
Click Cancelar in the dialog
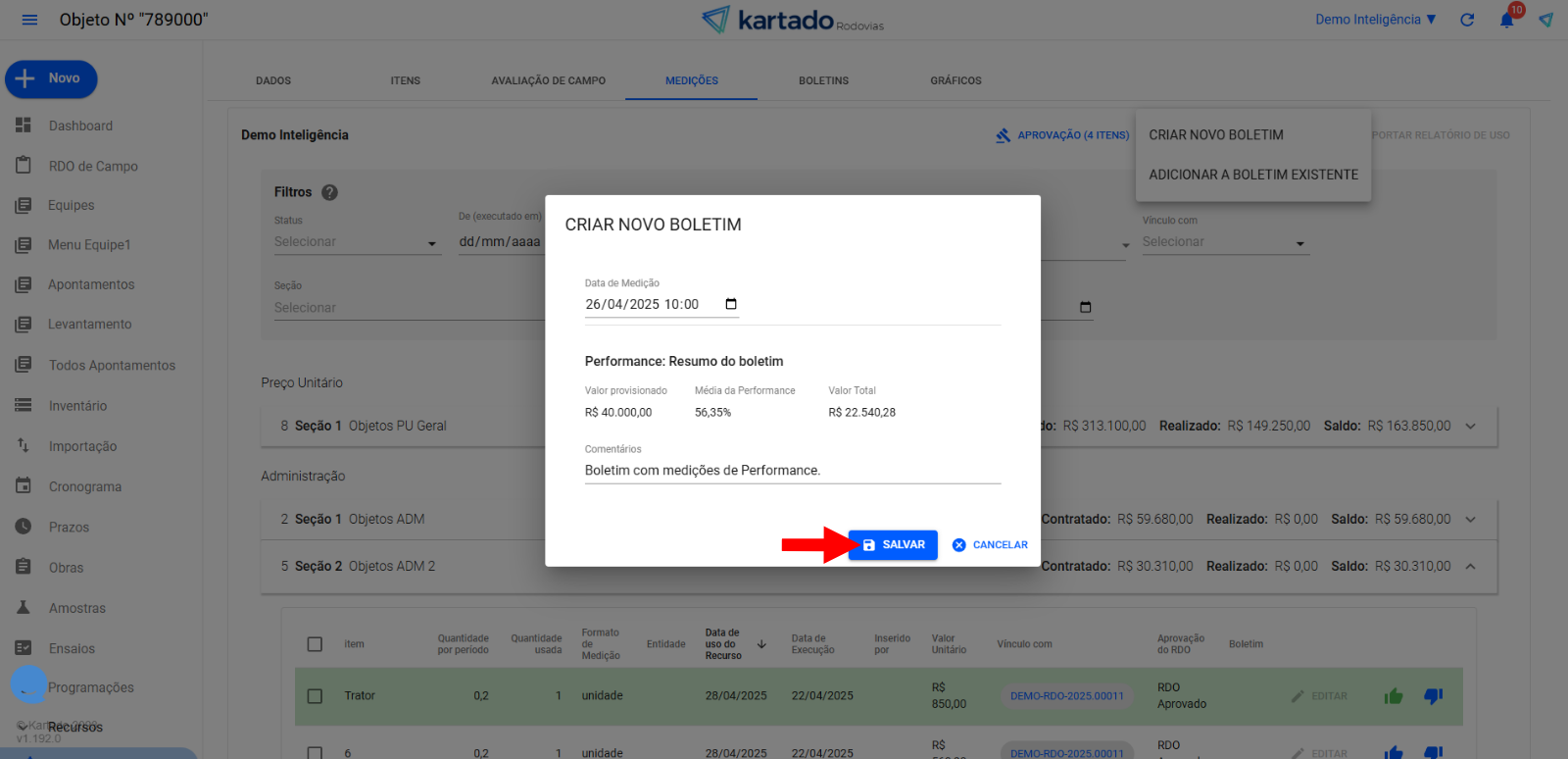tap(990, 545)
